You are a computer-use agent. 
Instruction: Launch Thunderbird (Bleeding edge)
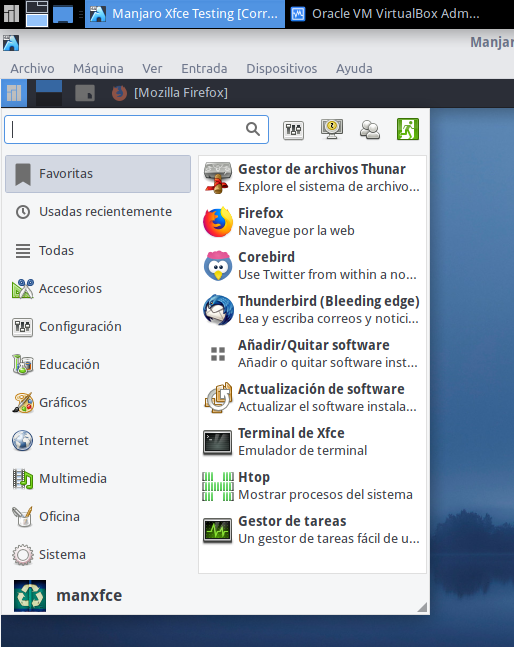[x=312, y=310]
